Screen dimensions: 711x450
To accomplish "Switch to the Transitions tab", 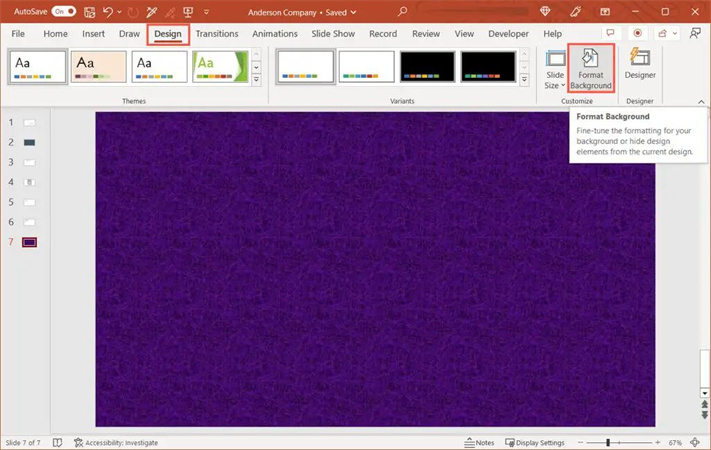I will 217,33.
